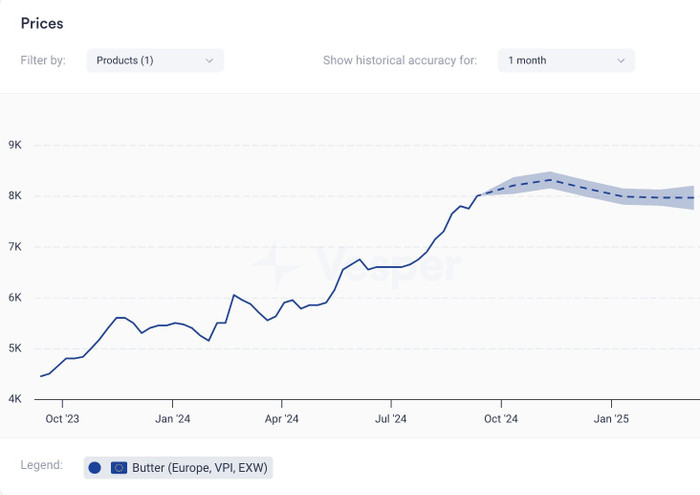
Task: Click the Apr '24 axis tick label
Action: (282, 419)
